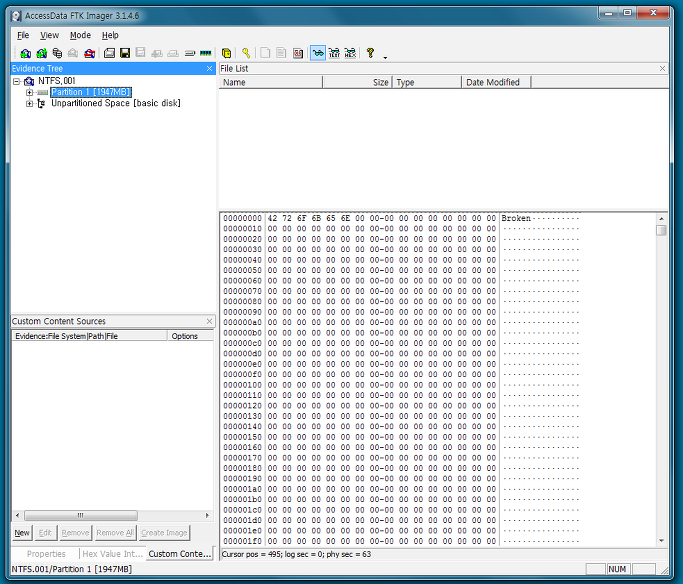Click the Remove All button
The width and height of the screenshot is (683, 584).
tap(115, 533)
